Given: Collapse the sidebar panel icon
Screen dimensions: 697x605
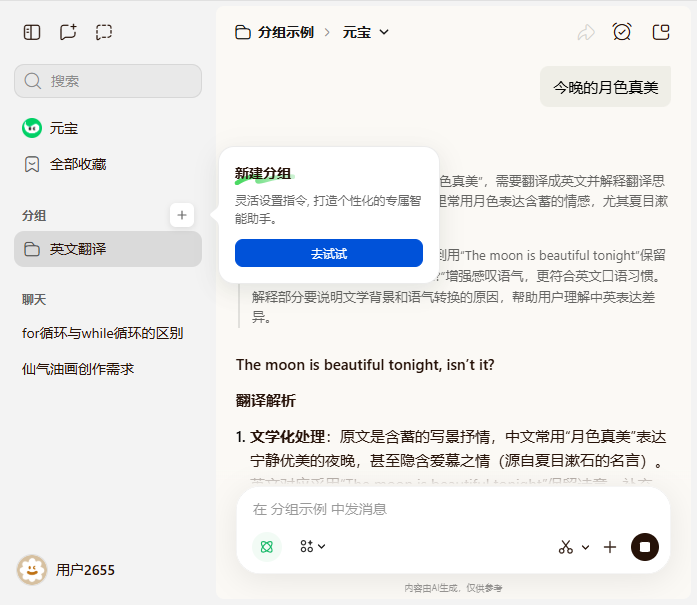Looking at the screenshot, I should pyautogui.click(x=32, y=32).
